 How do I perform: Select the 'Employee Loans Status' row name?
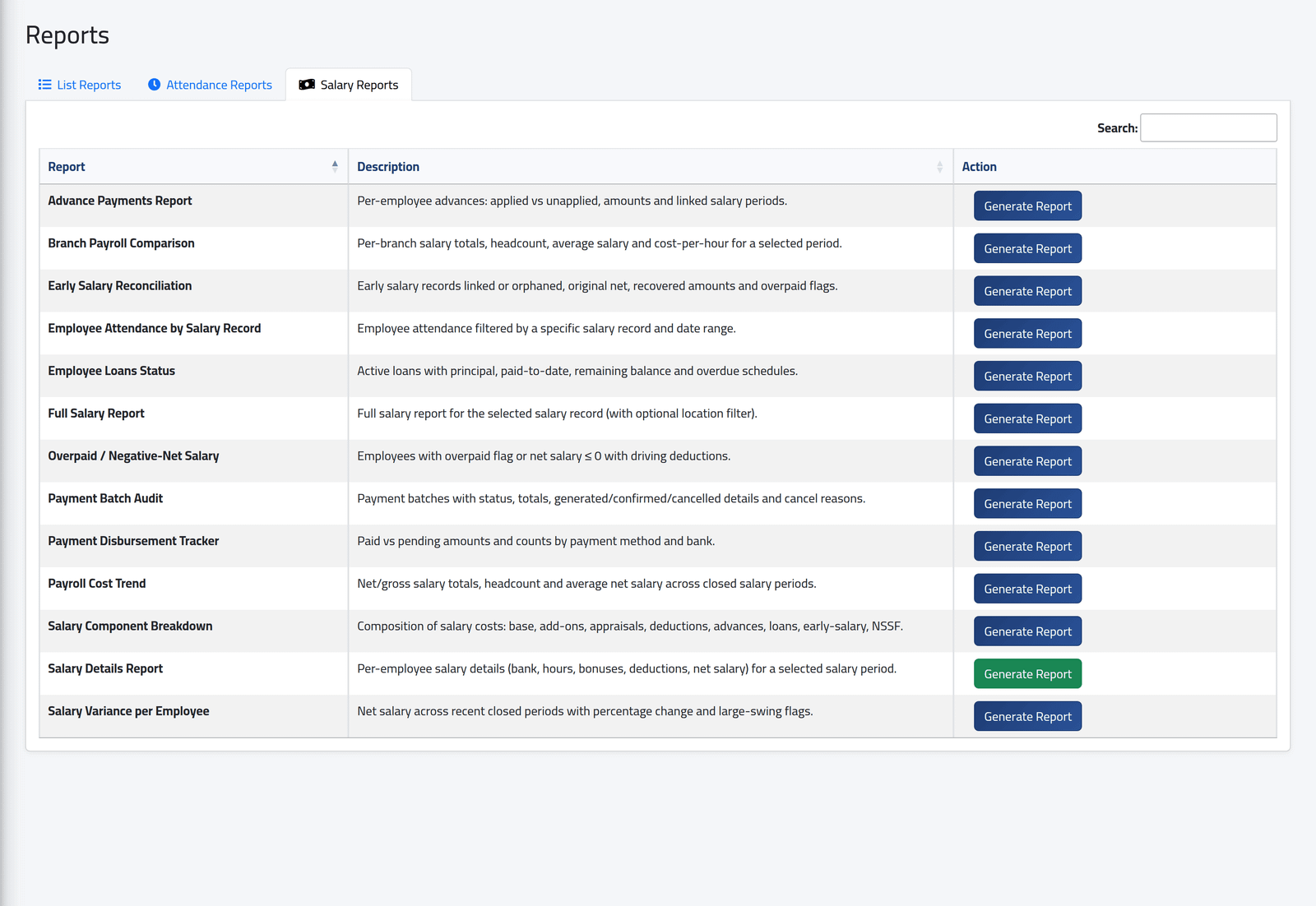pyautogui.click(x=111, y=371)
